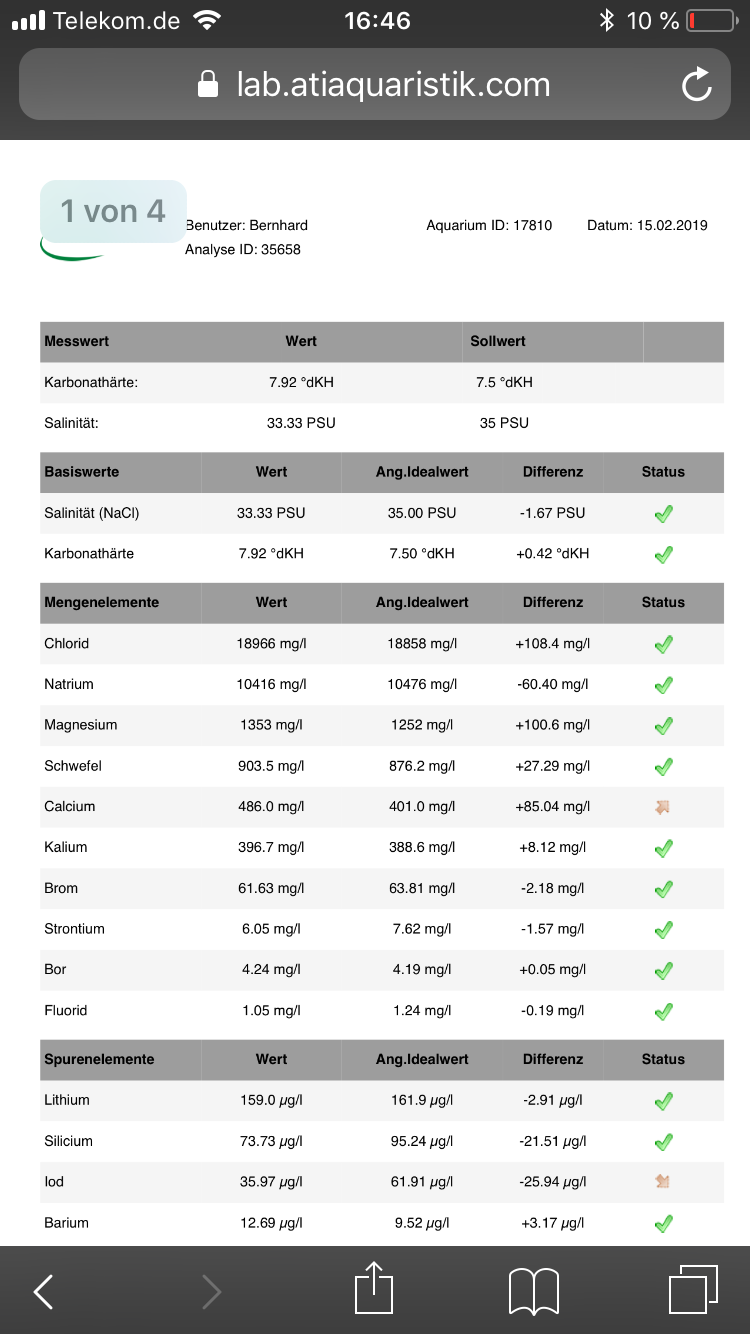This screenshot has width=750, height=1334.
Task: Open the share sheet icon
Action: 375,1288
